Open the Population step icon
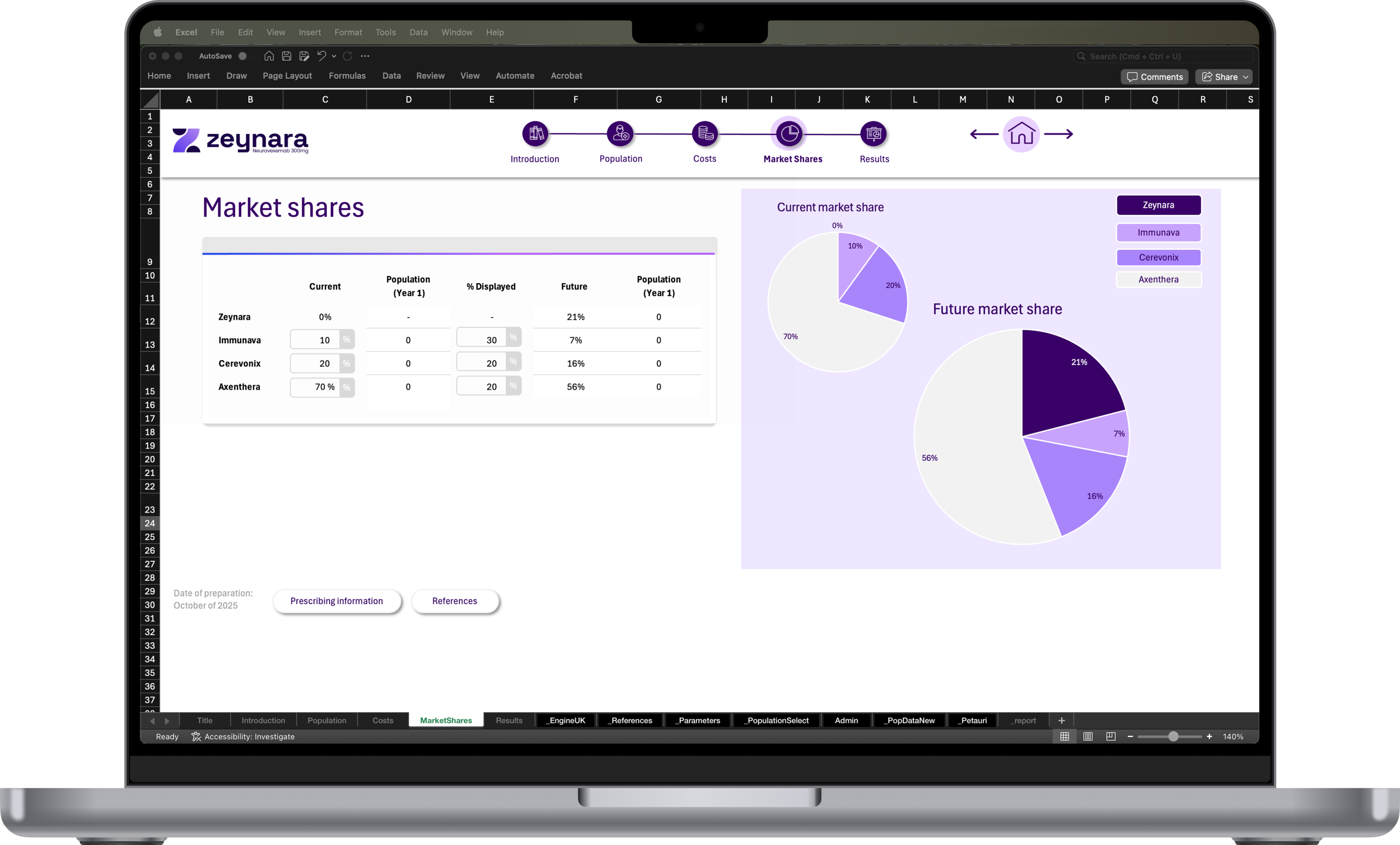 click(x=620, y=134)
